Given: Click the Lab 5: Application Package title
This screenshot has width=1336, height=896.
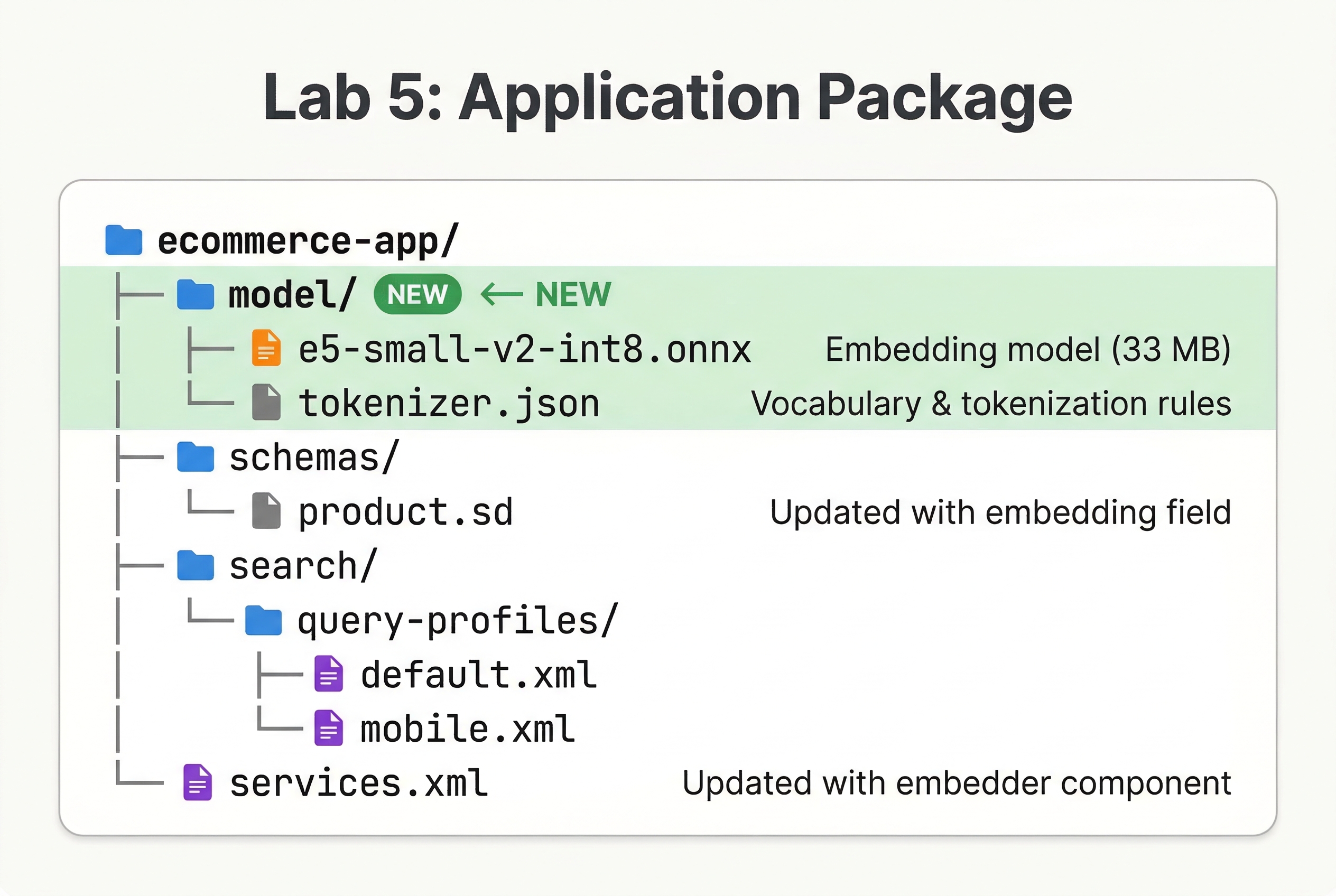Looking at the screenshot, I should click(x=667, y=98).
